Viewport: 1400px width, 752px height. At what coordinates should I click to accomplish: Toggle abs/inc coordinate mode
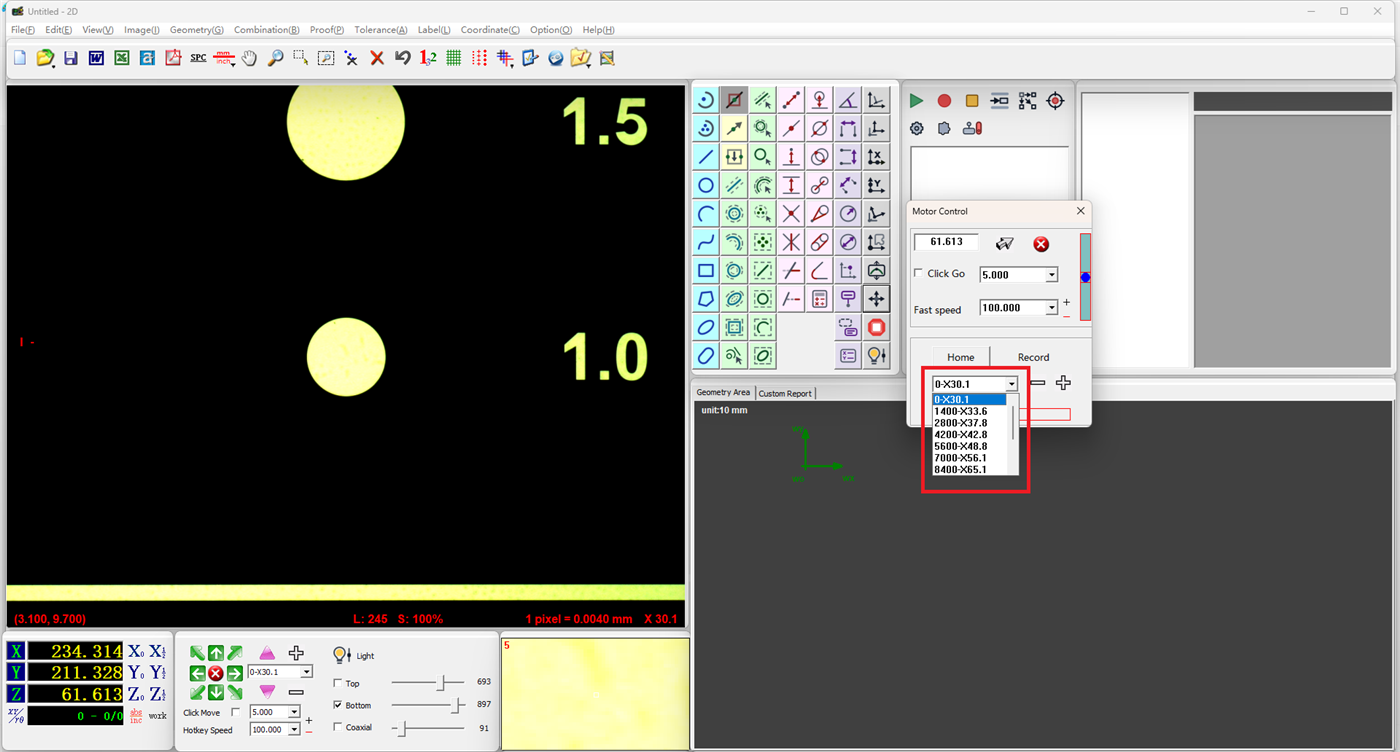pos(136,715)
